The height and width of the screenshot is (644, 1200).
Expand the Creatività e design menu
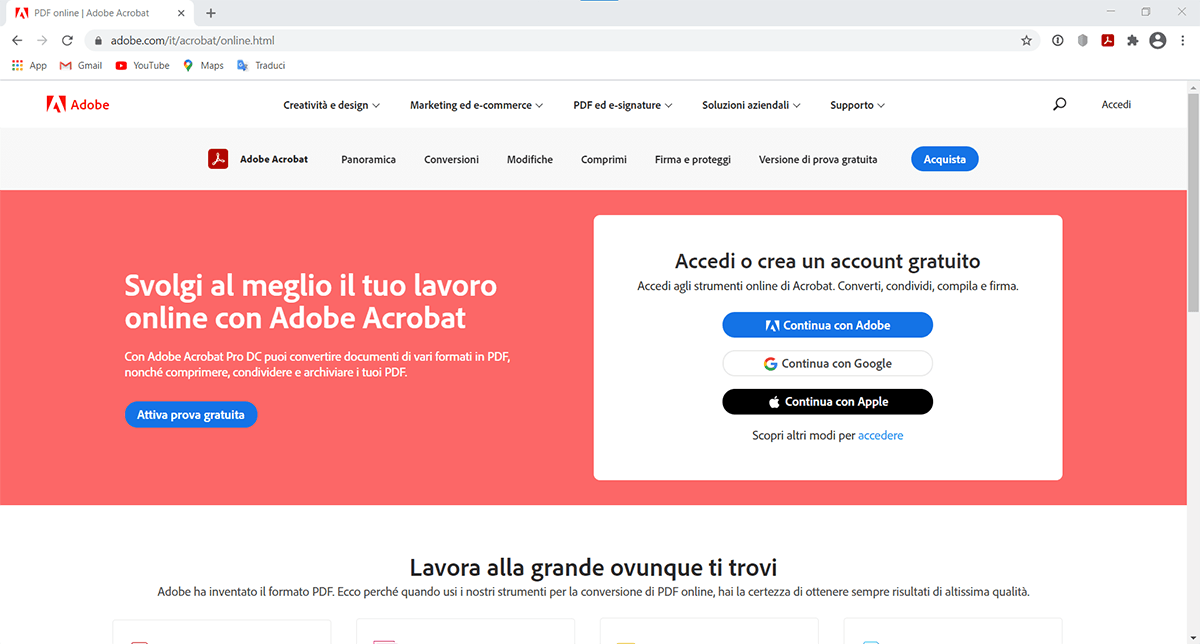[332, 105]
